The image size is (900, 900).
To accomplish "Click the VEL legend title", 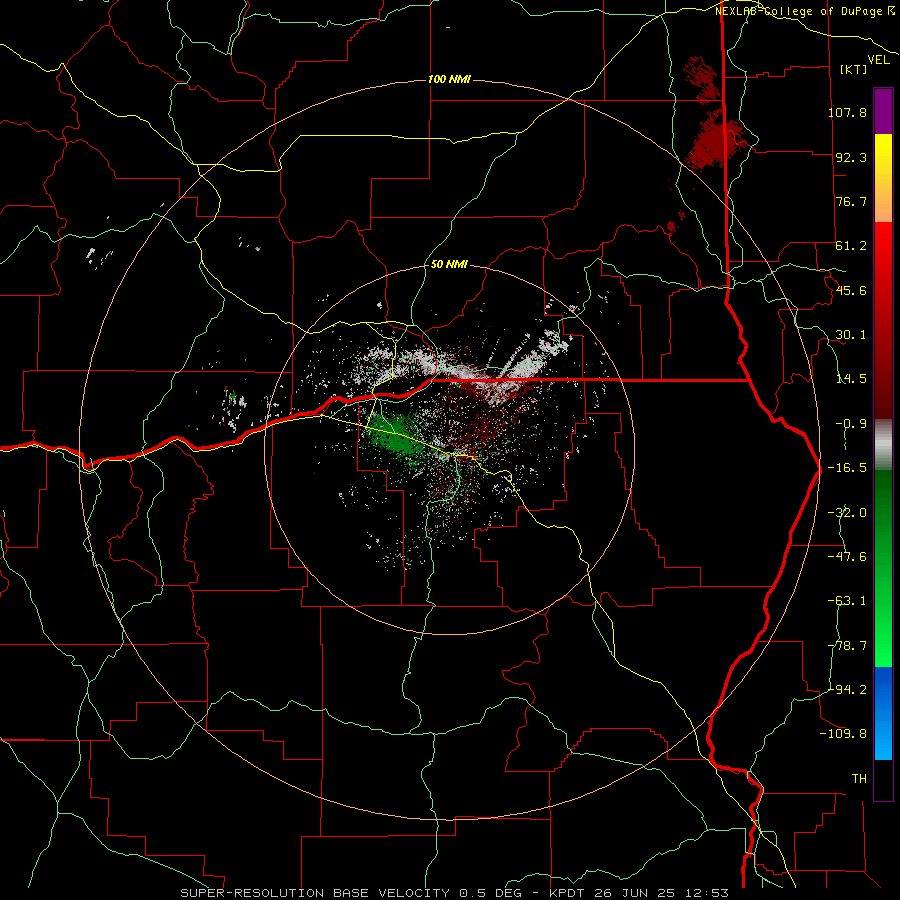I will click(878, 60).
